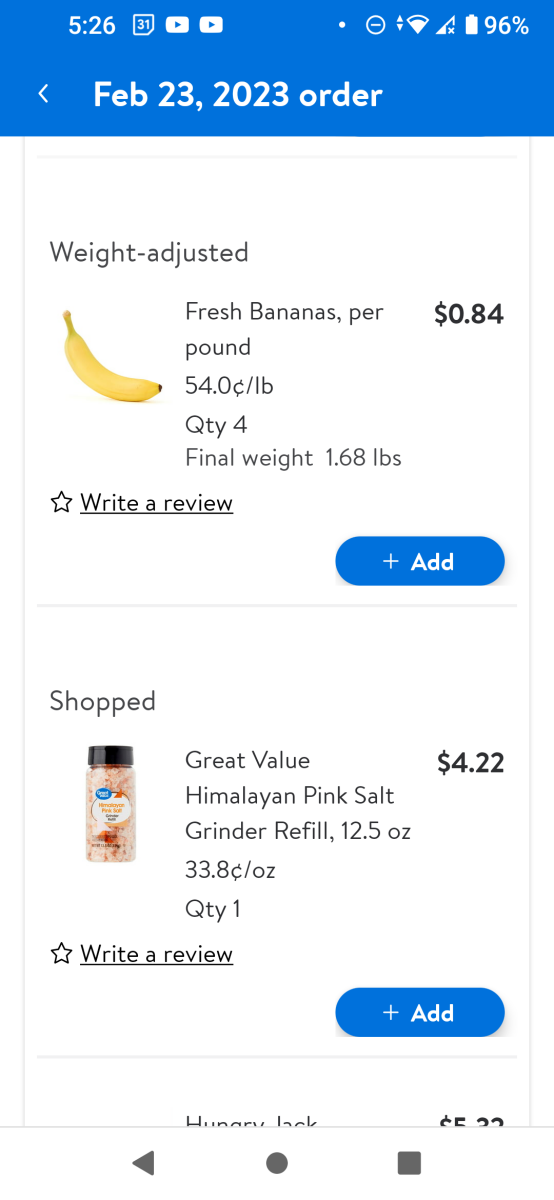
Task: Open the pink salt product image
Action: pyautogui.click(x=111, y=804)
